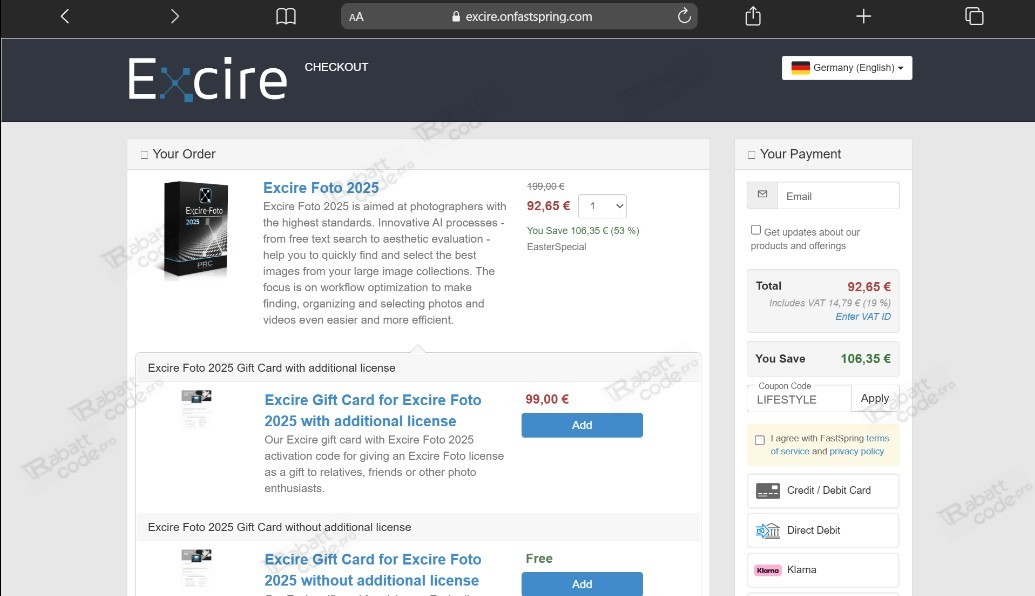Click the struck-through 199,00 € price
The image size is (1035, 596).
pyautogui.click(x=545, y=187)
